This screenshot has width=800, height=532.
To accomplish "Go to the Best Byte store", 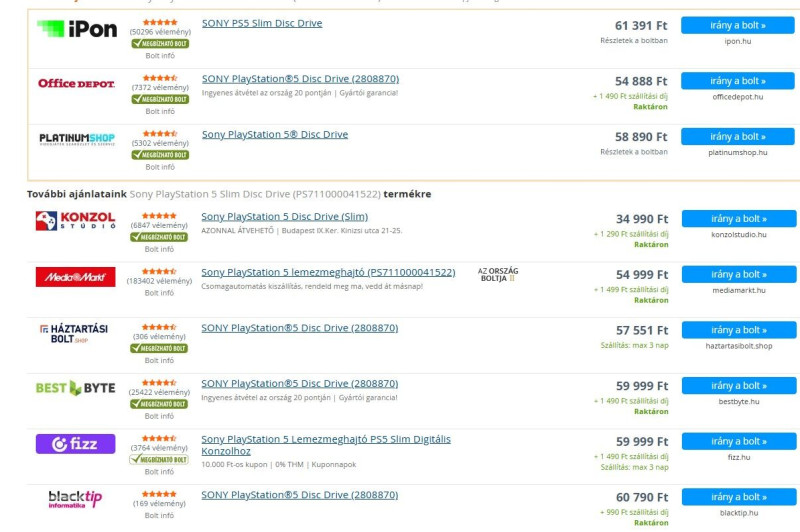I will pyautogui.click(x=739, y=385).
